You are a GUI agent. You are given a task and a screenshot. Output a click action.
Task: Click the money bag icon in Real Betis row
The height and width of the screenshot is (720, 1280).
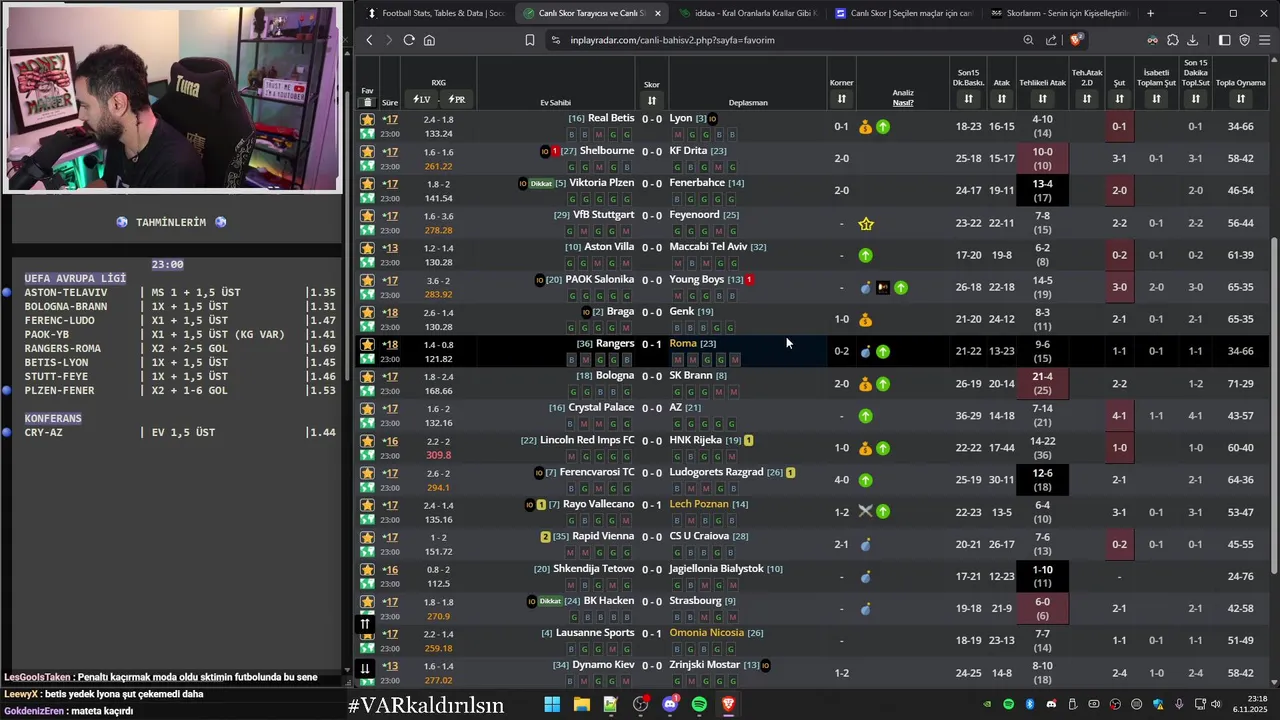click(866, 127)
